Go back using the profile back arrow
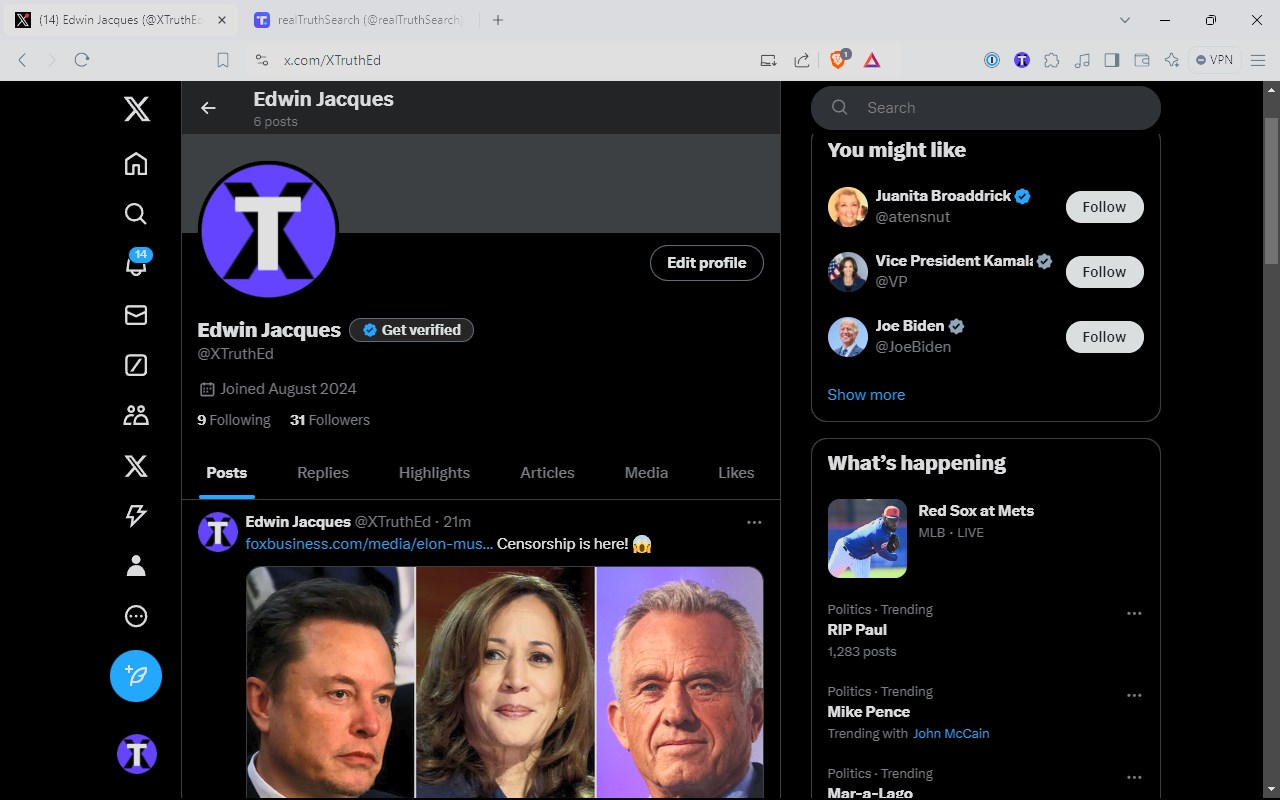Screen dimensions: 1280x800 (208, 108)
